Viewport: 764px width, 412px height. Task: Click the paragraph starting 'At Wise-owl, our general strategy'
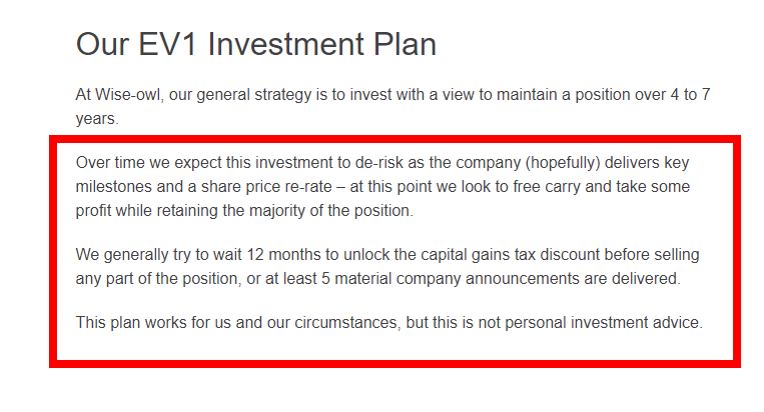(393, 106)
